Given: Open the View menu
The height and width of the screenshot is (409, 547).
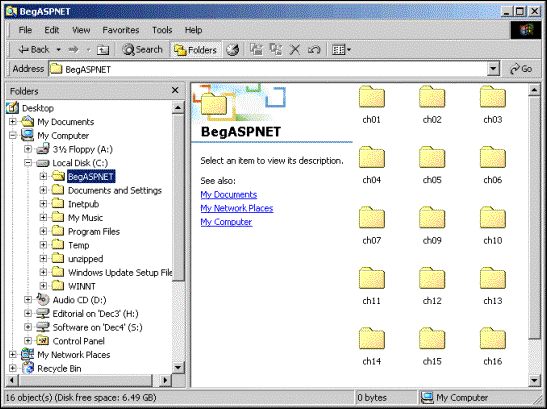Looking at the screenshot, I should [81, 30].
